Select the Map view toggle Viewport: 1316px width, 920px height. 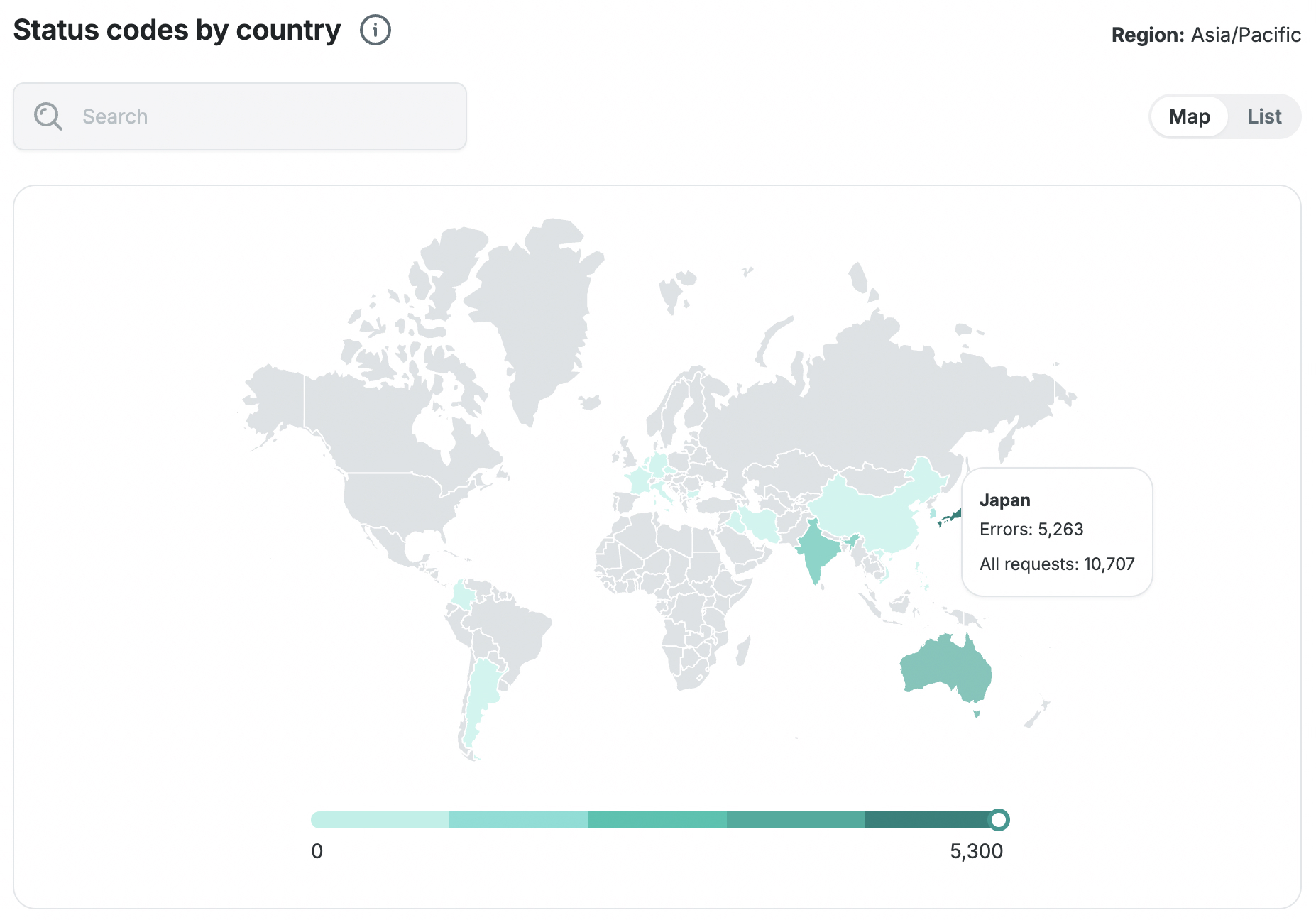point(1189,116)
